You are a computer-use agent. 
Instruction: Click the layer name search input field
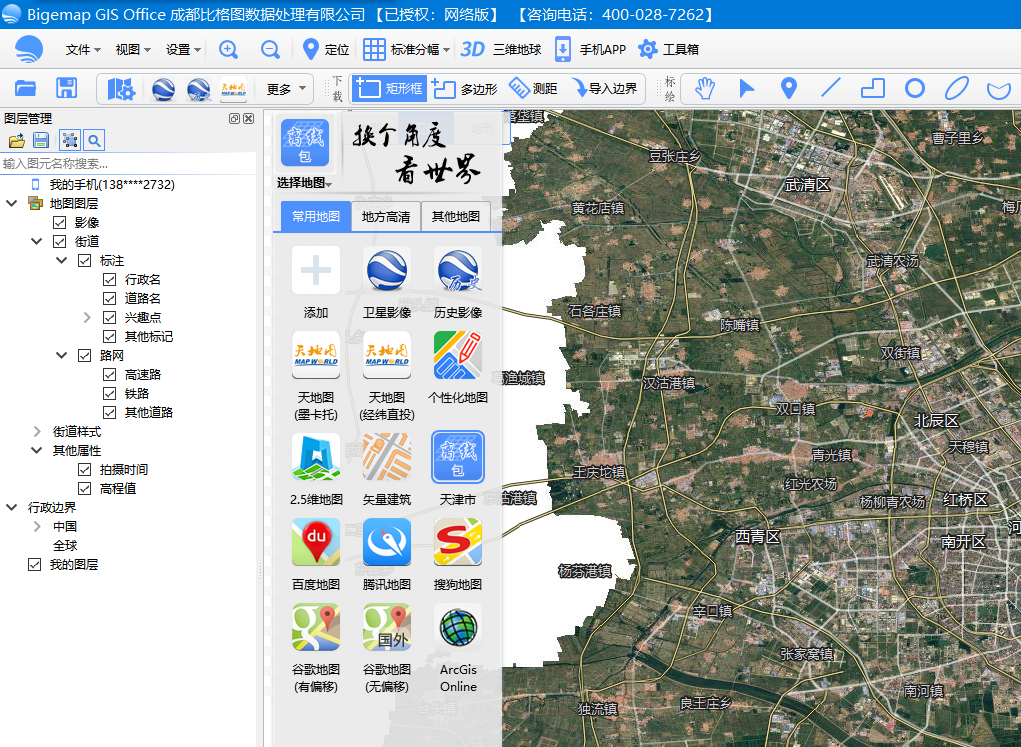(x=128, y=163)
